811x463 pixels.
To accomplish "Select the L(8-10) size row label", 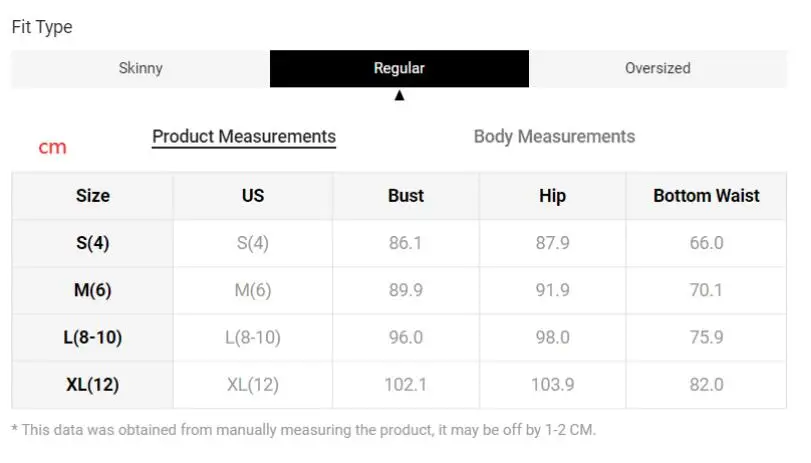I will tap(93, 338).
